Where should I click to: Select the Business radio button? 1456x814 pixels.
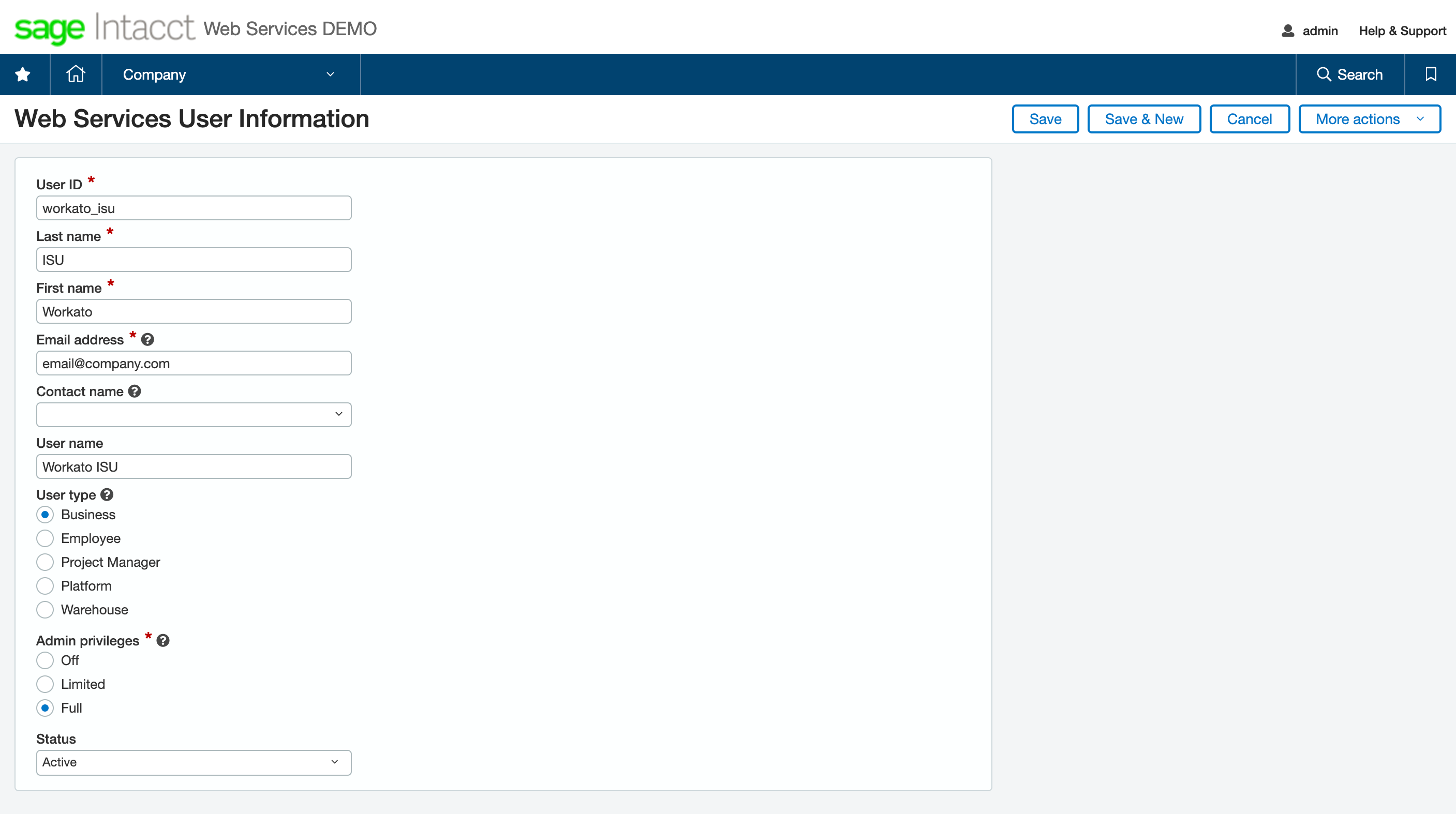coord(45,514)
